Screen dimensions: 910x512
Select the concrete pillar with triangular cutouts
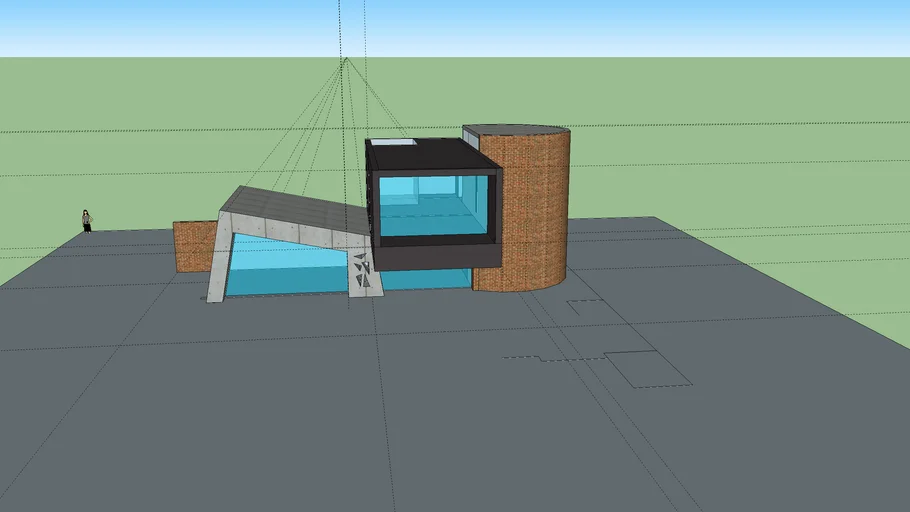click(x=364, y=273)
